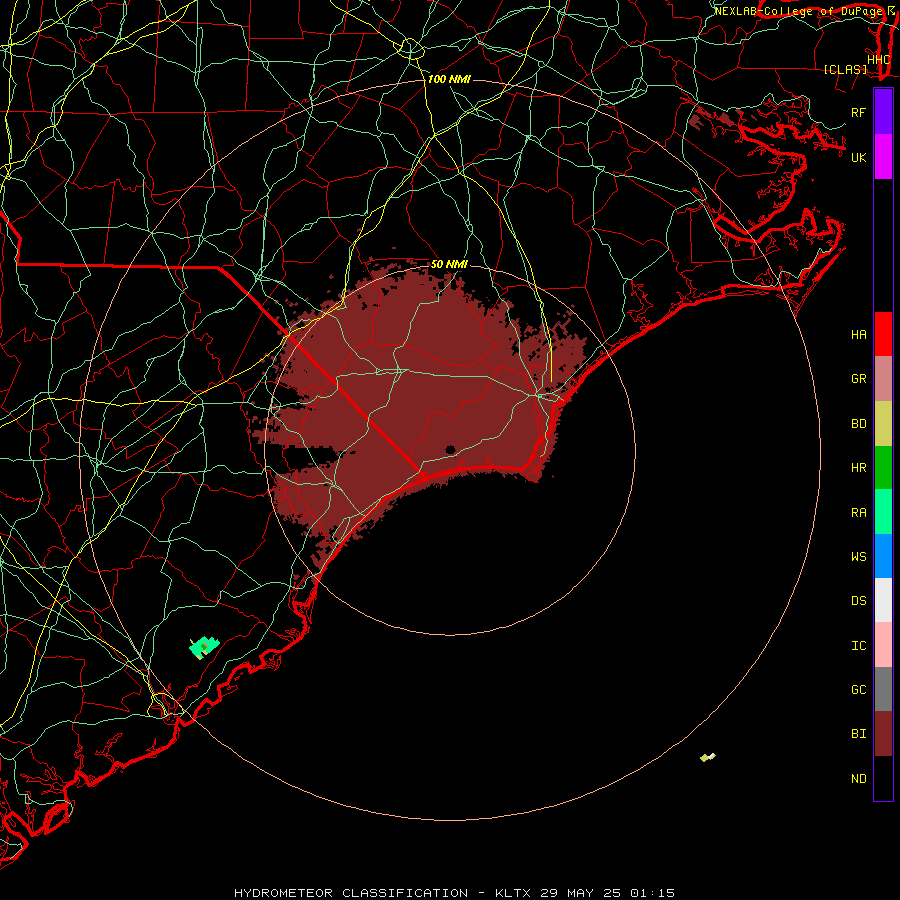The height and width of the screenshot is (900, 900).
Task: Click the GC legend label
Action: click(x=859, y=690)
